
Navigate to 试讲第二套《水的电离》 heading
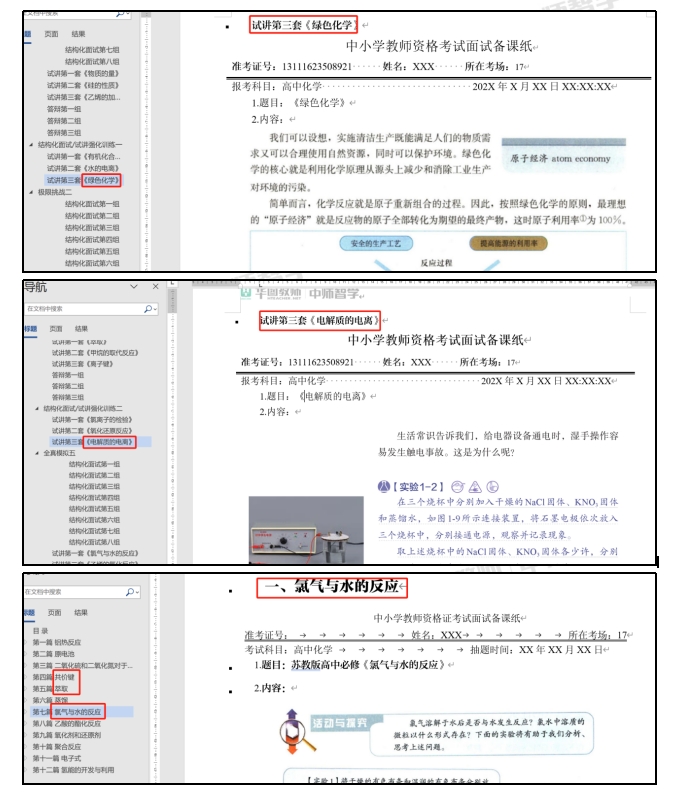84,168
